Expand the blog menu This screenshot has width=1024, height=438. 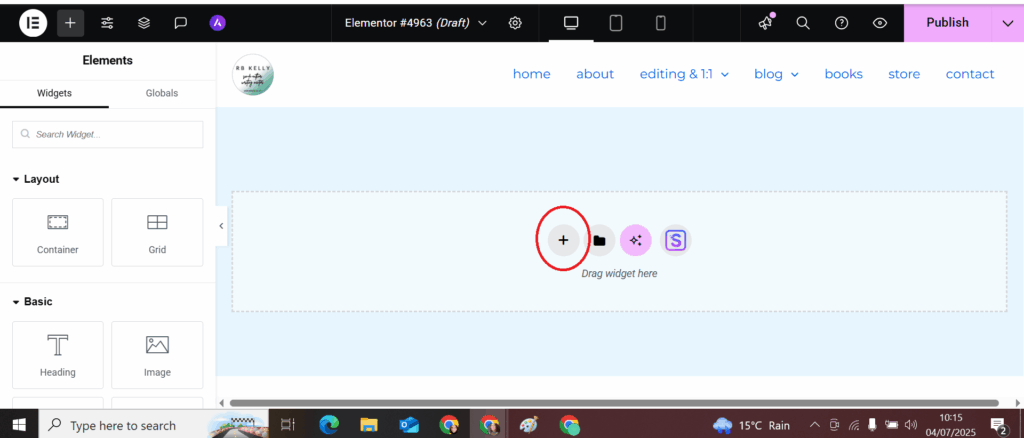click(x=776, y=74)
